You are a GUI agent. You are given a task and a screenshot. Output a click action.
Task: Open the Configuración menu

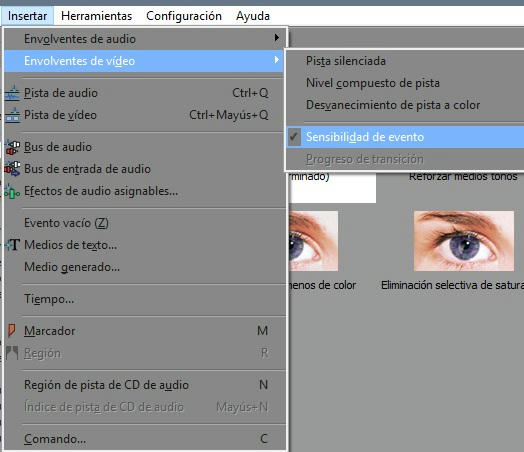click(x=184, y=16)
